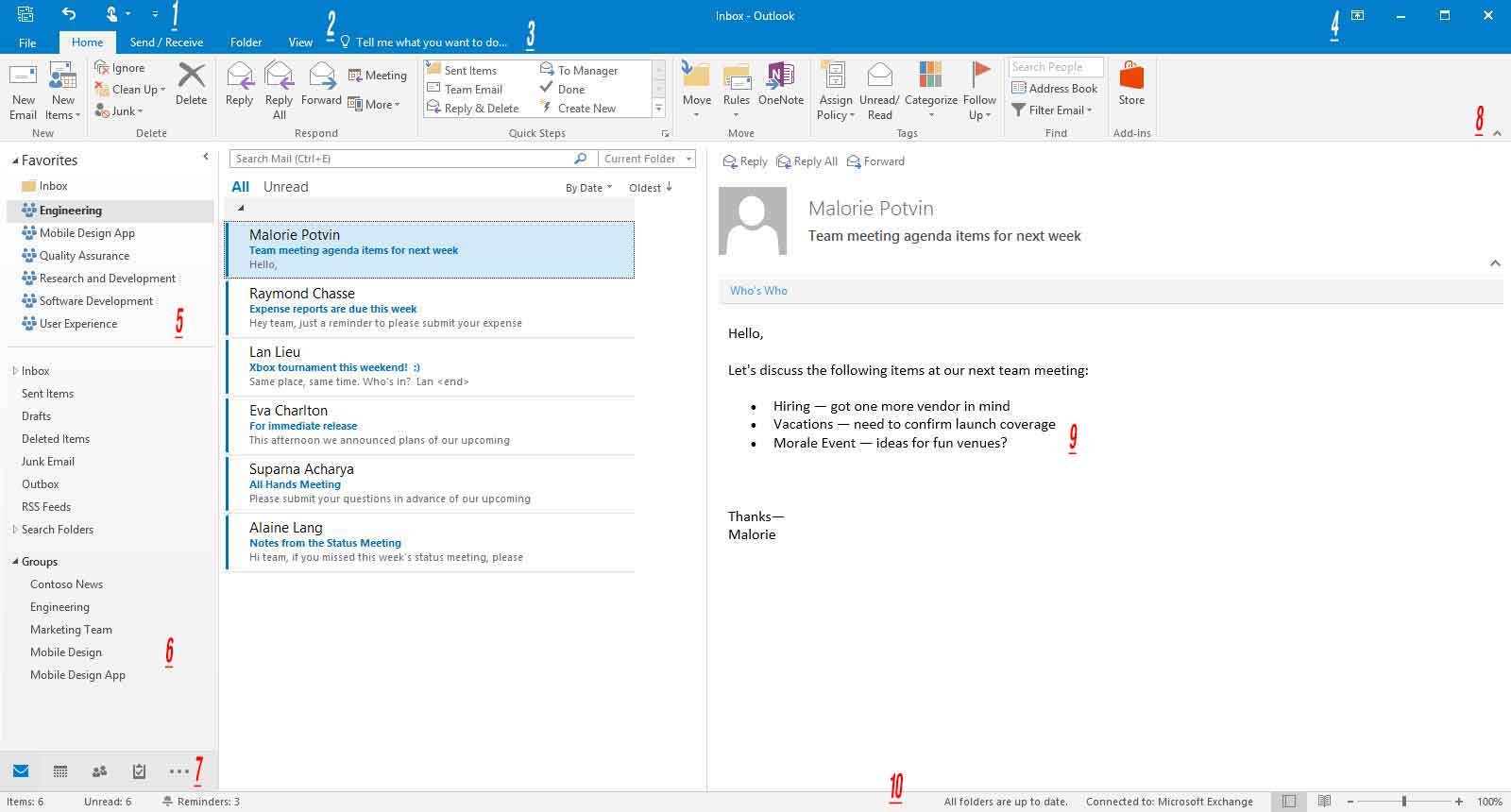Show All messages filter
Image resolution: width=1511 pixels, height=812 pixels.
(x=241, y=187)
